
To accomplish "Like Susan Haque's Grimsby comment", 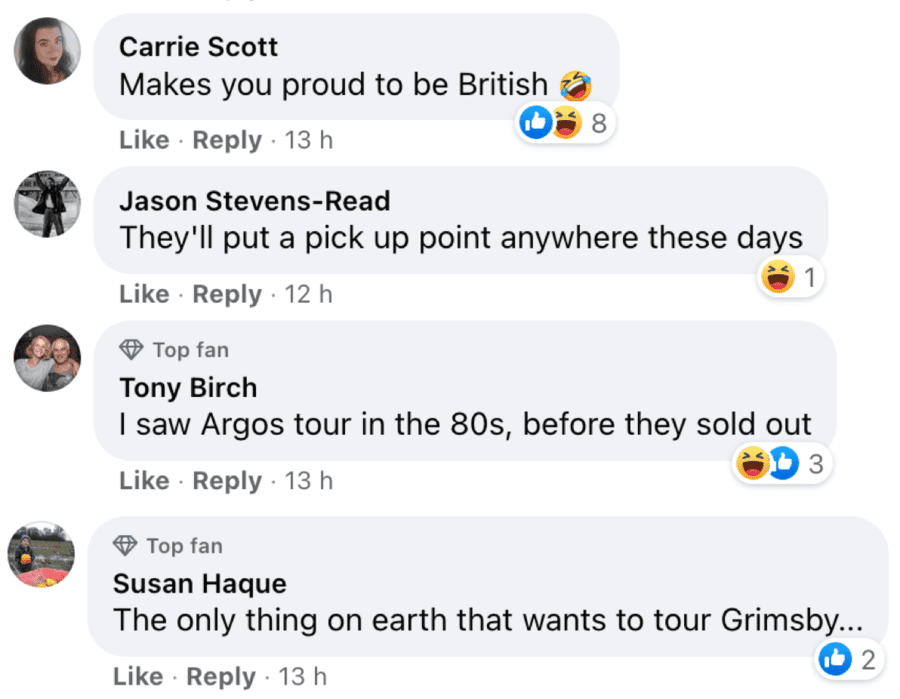I will click(x=138, y=676).
